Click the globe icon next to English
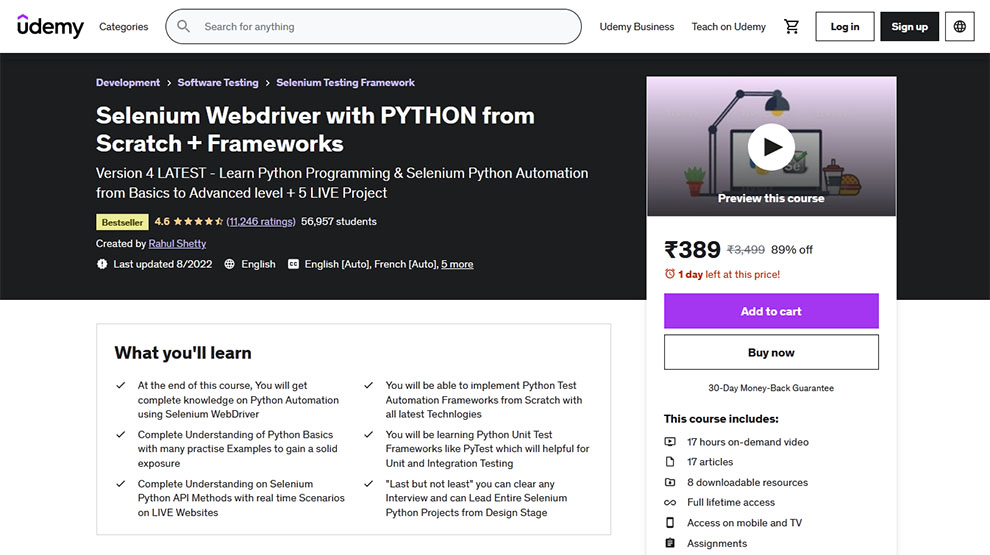Image resolution: width=990 pixels, height=555 pixels. [x=229, y=264]
